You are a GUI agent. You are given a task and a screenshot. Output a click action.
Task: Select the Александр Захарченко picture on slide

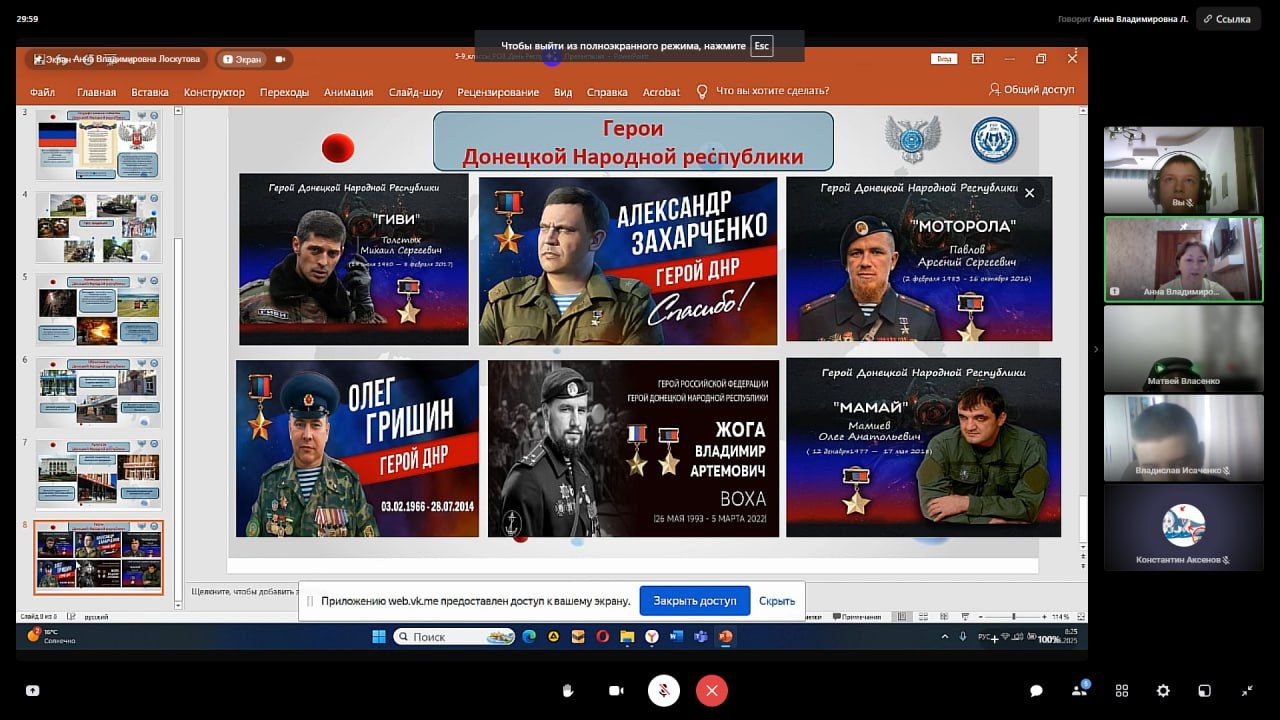click(x=628, y=261)
